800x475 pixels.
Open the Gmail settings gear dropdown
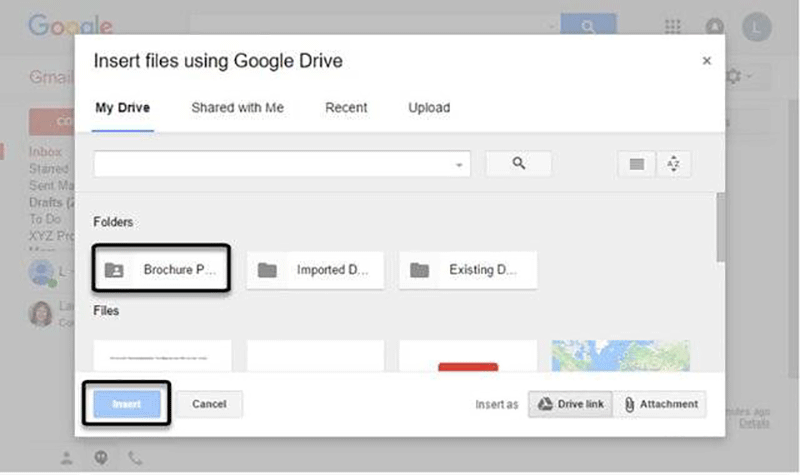pos(738,77)
